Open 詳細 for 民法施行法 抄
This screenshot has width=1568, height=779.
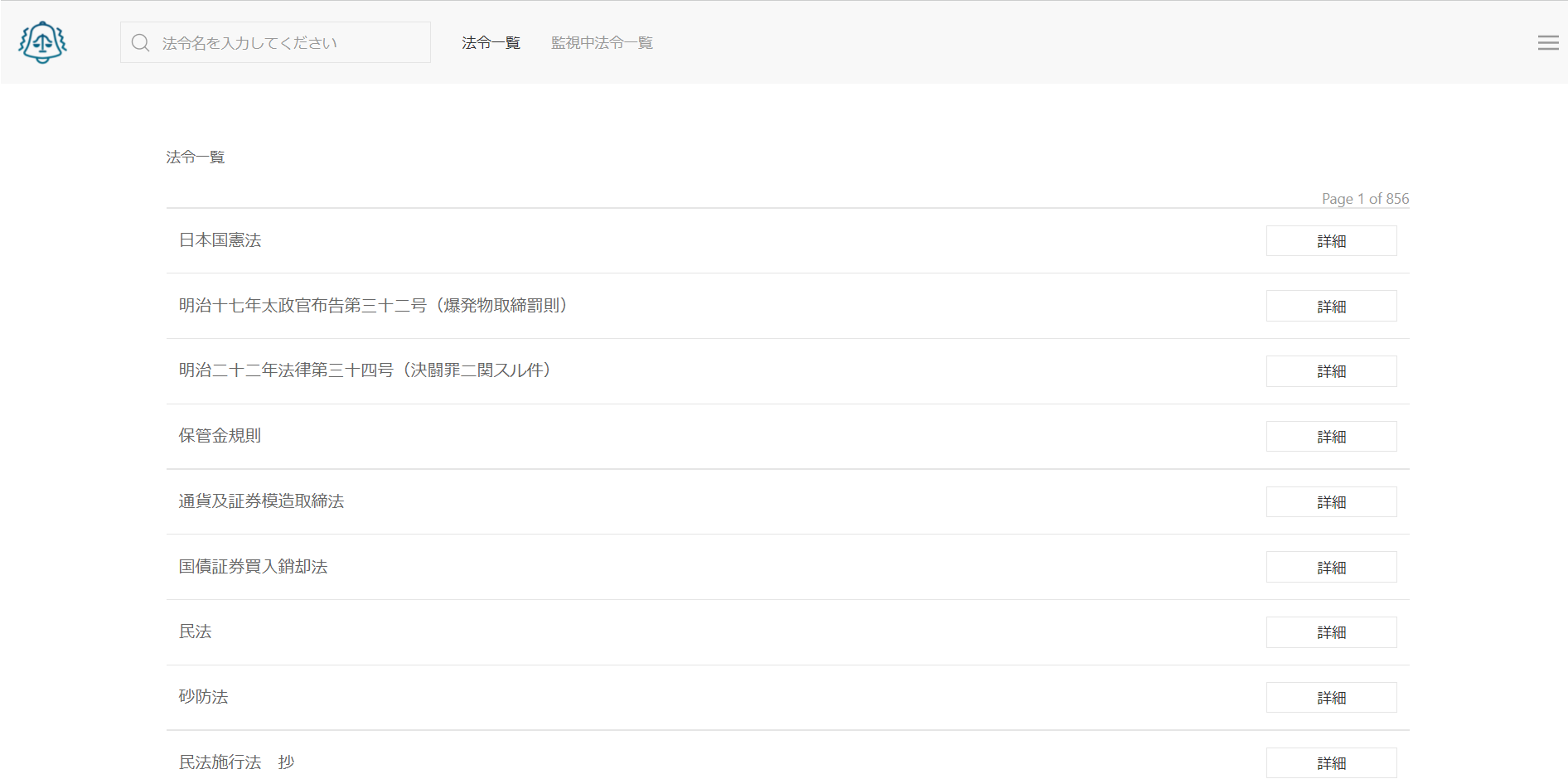1331,763
